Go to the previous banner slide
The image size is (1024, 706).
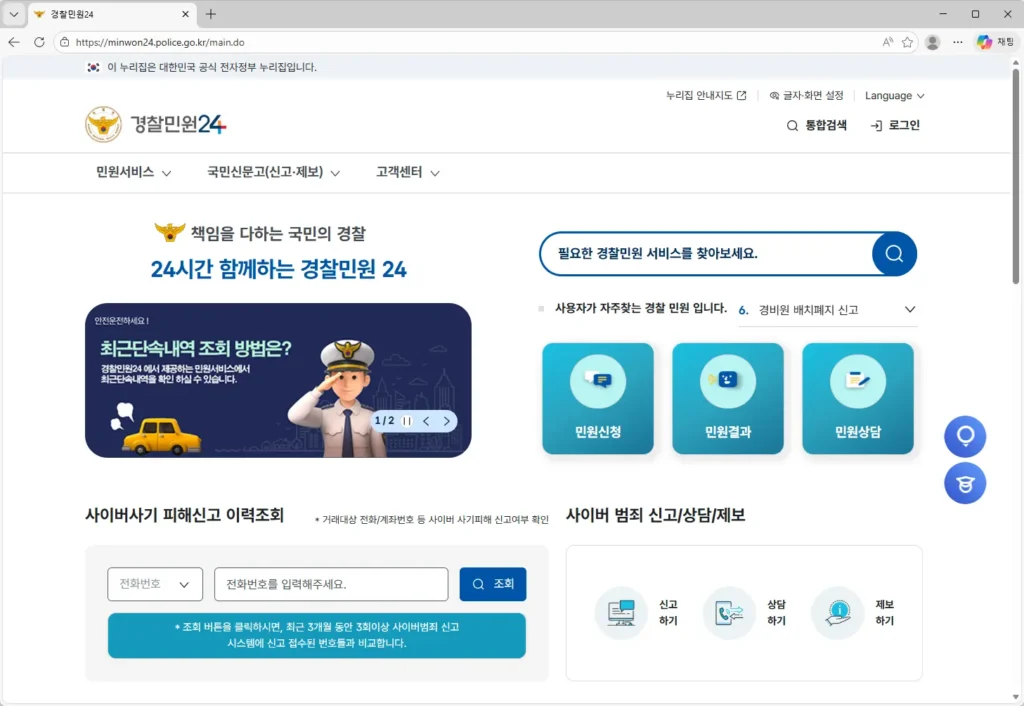tap(426, 421)
